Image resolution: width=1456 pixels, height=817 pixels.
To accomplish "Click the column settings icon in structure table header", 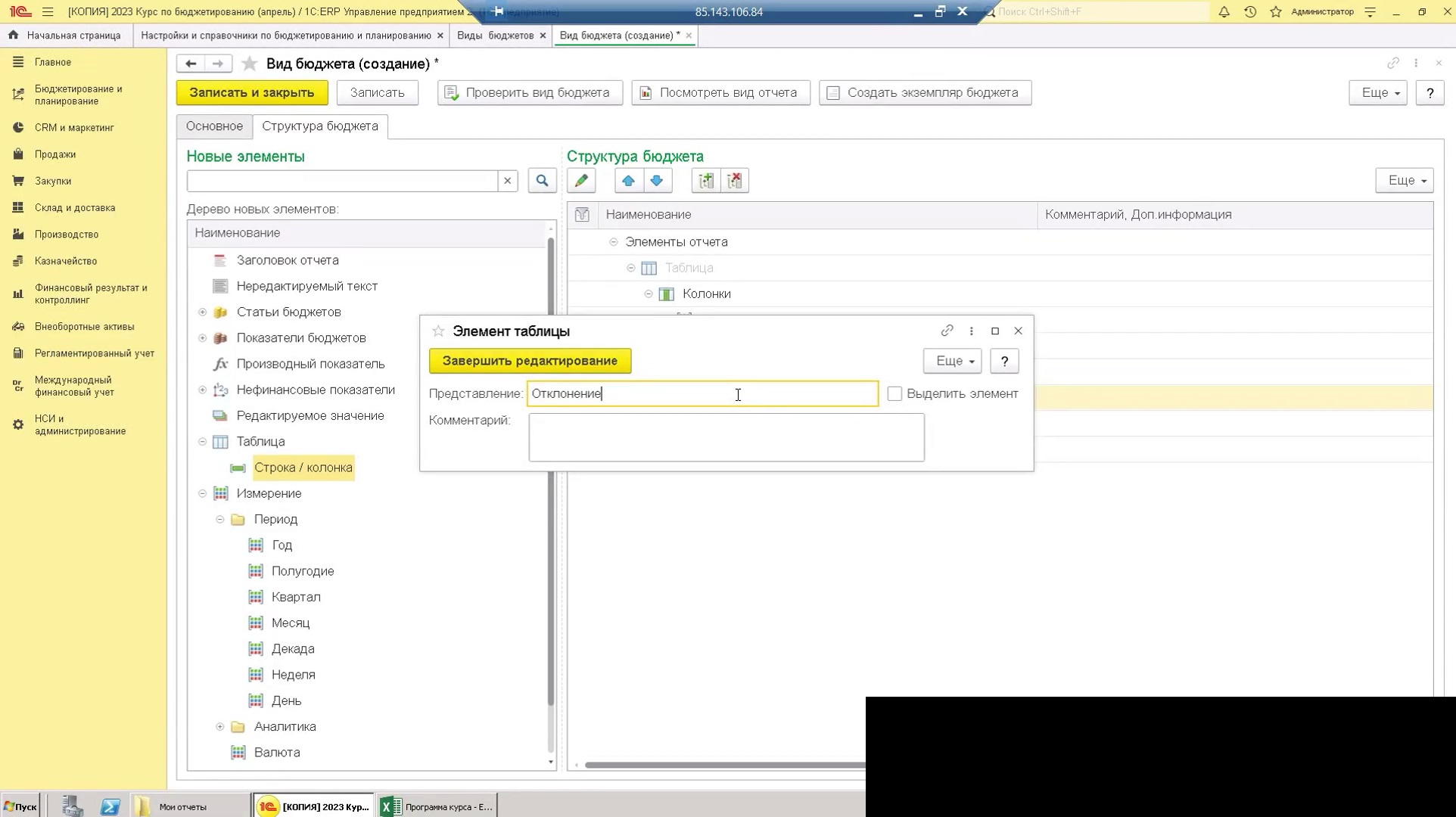I will [x=582, y=215].
